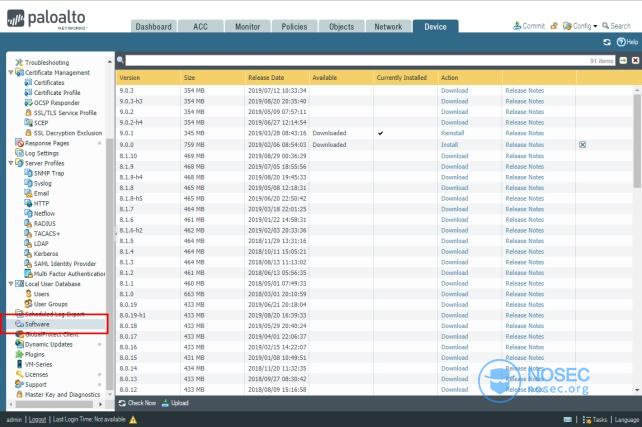The width and height of the screenshot is (642, 427).
Task: Delete the downloaded 9.0.0 image
Action: click(x=582, y=145)
